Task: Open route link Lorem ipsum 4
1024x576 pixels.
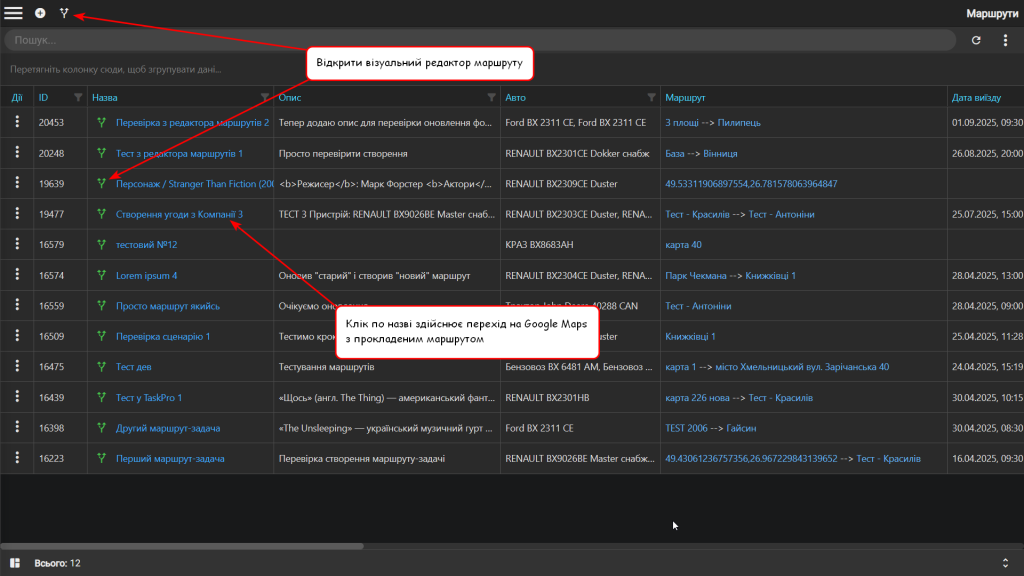Action: 146,275
